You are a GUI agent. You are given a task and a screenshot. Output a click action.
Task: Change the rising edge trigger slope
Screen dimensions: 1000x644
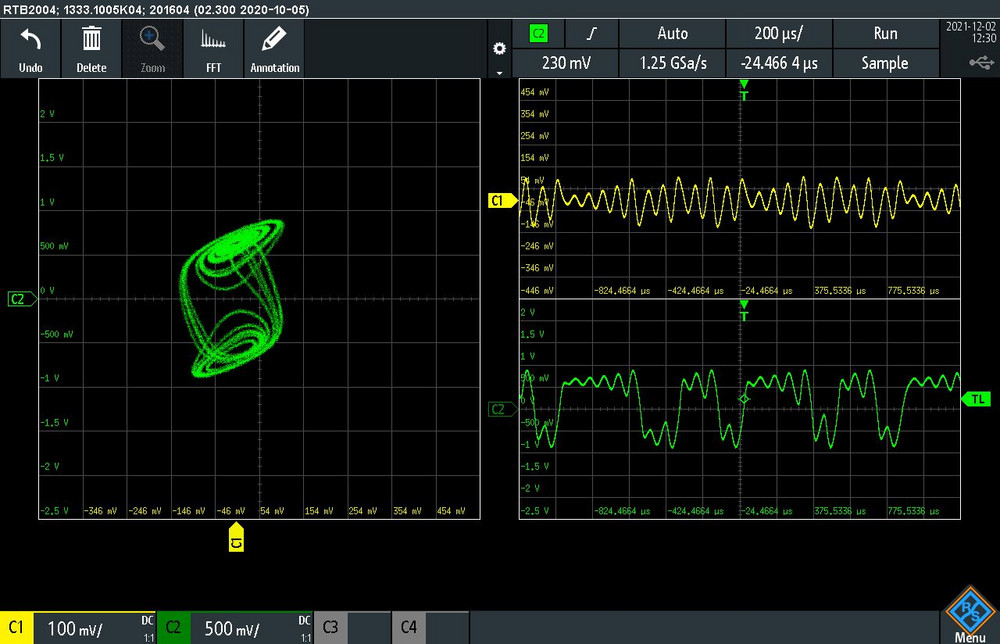(591, 34)
